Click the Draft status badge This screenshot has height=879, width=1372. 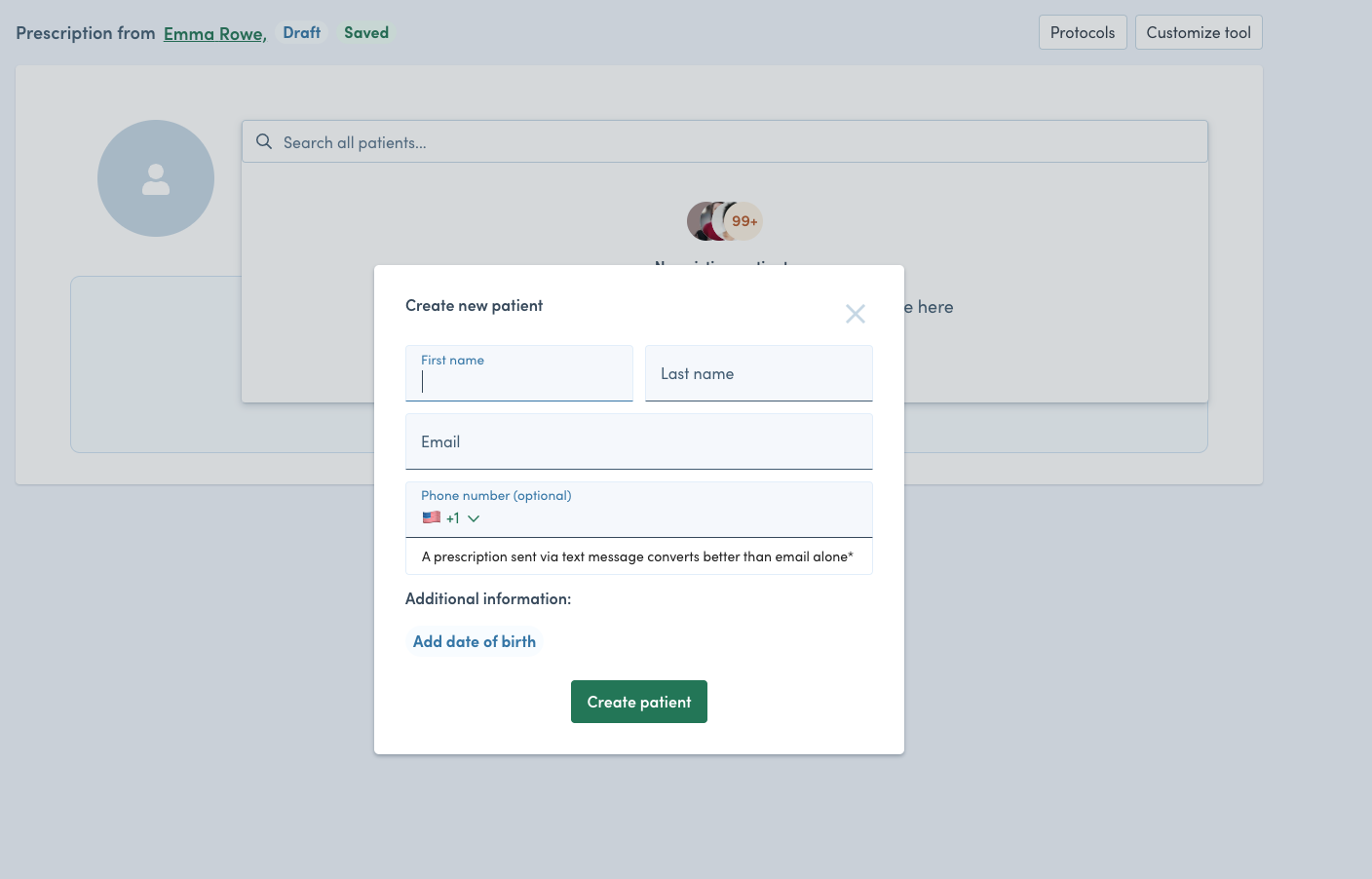(301, 31)
